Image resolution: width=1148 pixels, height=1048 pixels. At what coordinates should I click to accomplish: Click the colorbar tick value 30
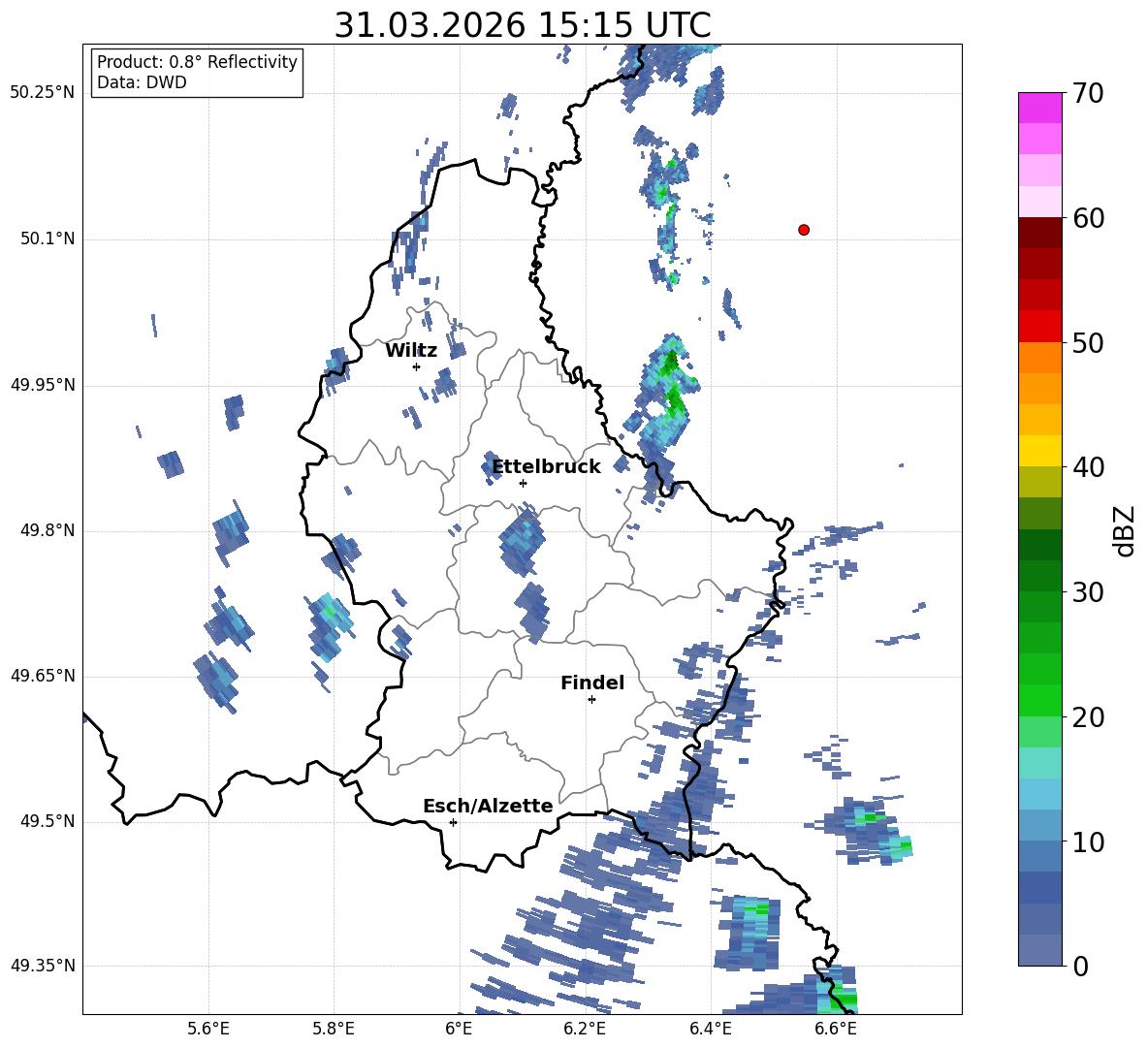coord(1088,592)
